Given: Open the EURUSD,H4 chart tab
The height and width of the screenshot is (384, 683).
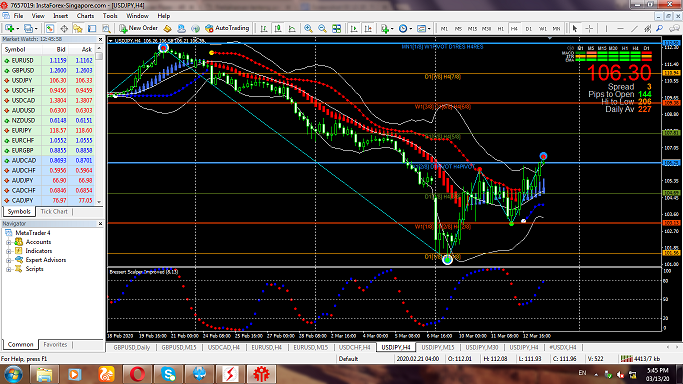Looking at the screenshot, I should coord(267,347).
